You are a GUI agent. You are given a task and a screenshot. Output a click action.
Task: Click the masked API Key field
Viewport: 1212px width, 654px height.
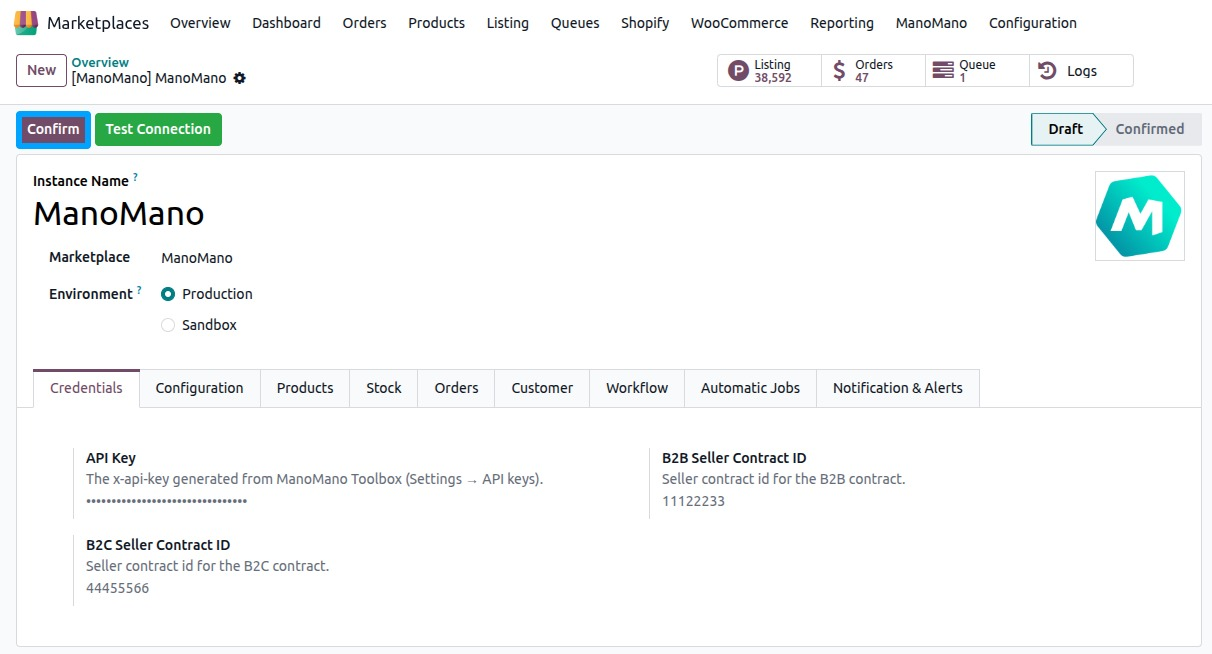[x=166, y=501]
